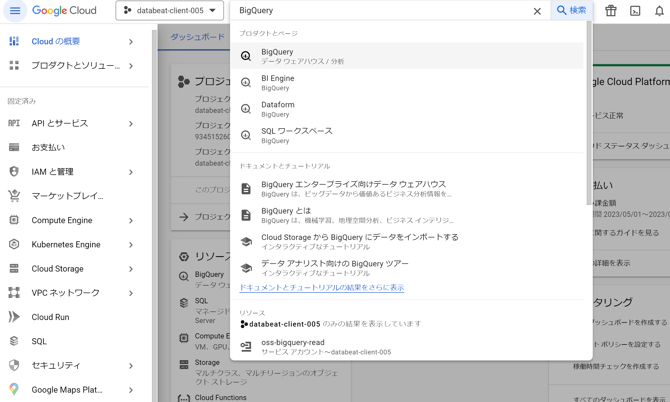Expand the Google Maps Platform submenu arrow

click(x=131, y=390)
